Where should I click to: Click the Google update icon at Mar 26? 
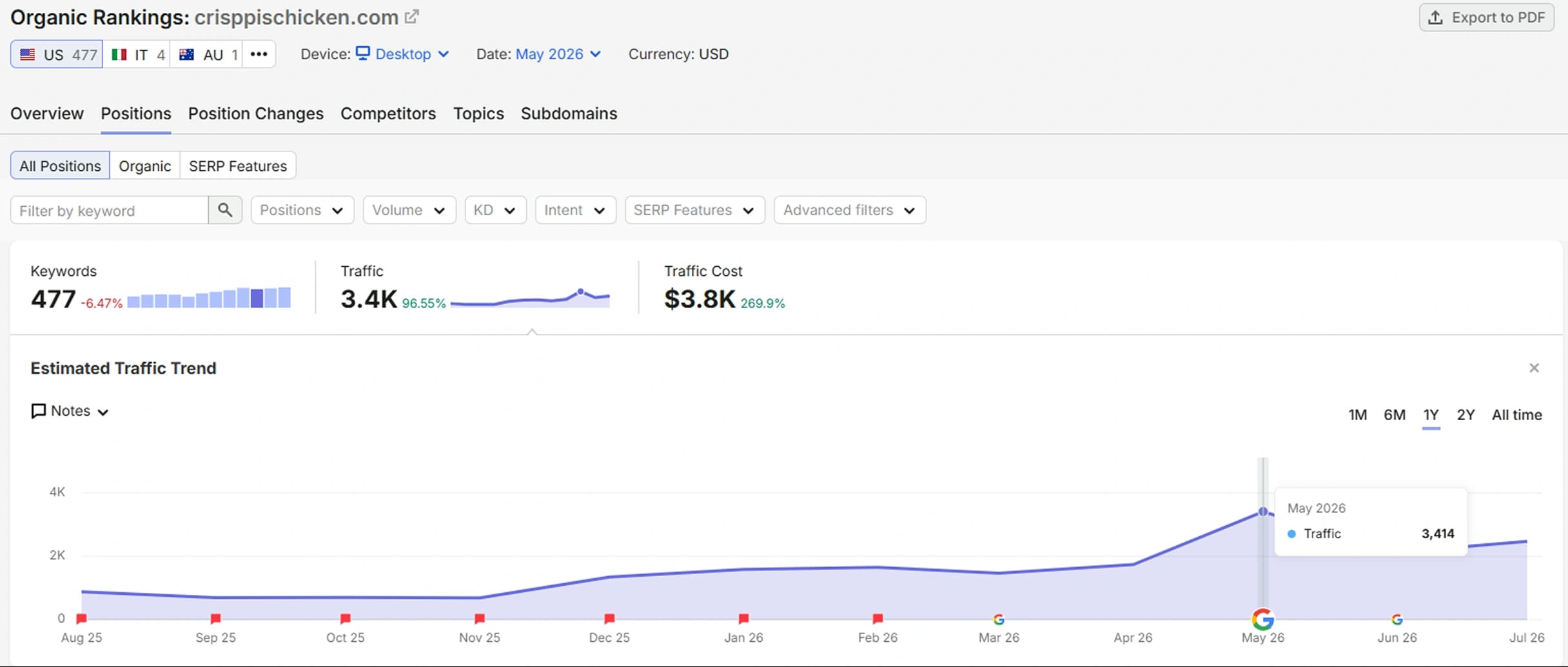tap(999, 619)
